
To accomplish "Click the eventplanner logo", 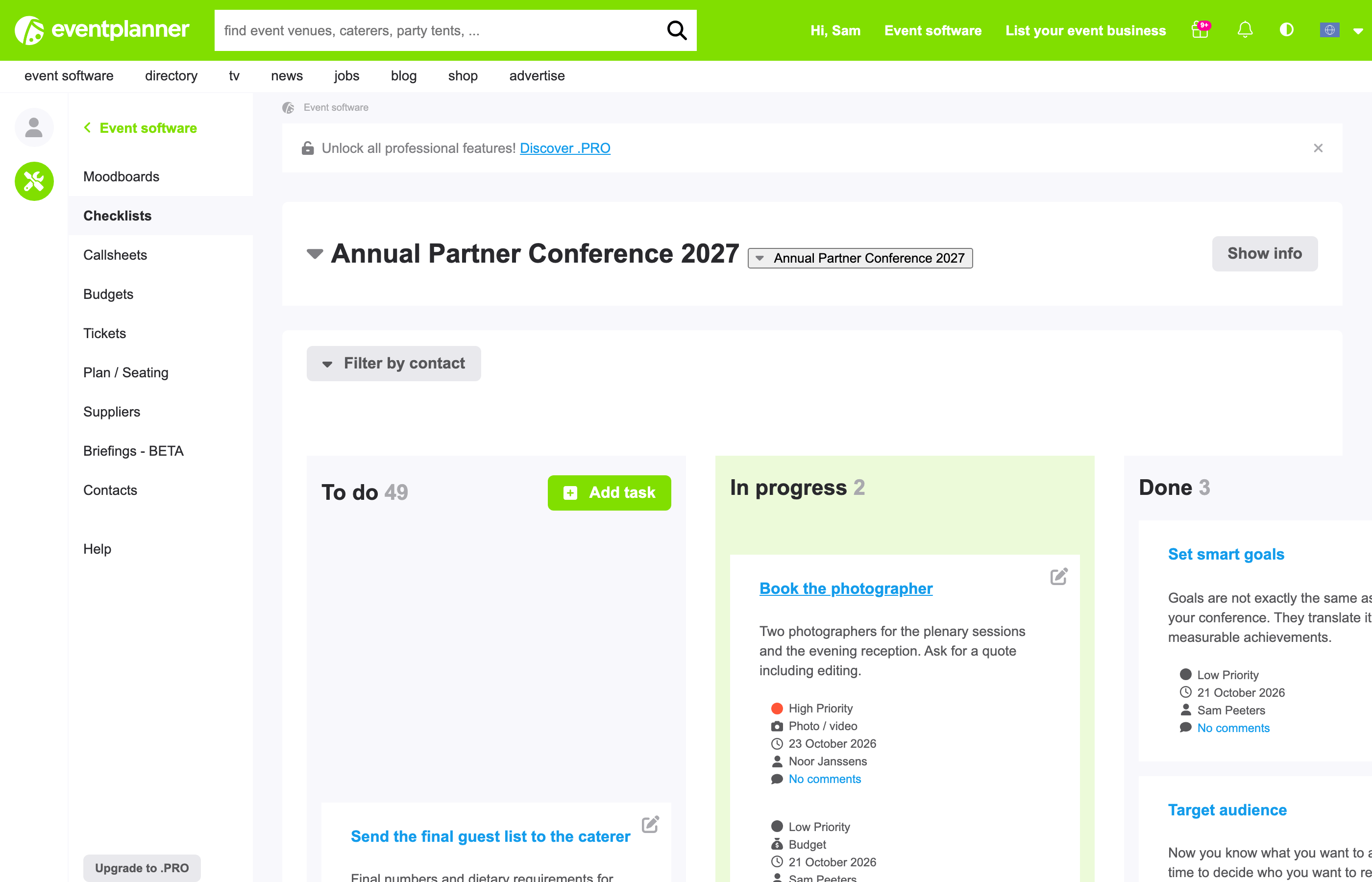I will point(102,30).
